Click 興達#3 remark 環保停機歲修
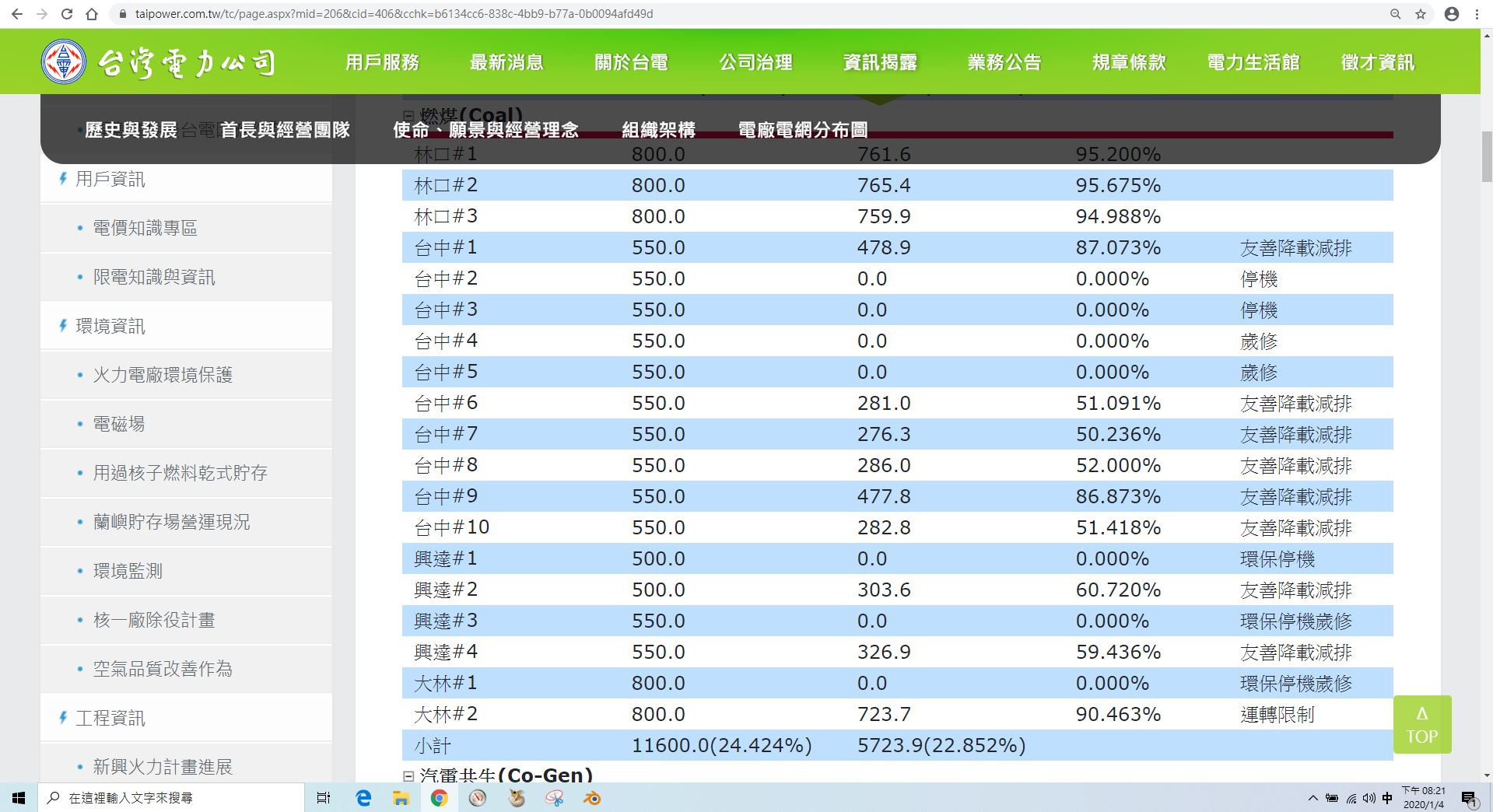1493x812 pixels. pos(1296,621)
